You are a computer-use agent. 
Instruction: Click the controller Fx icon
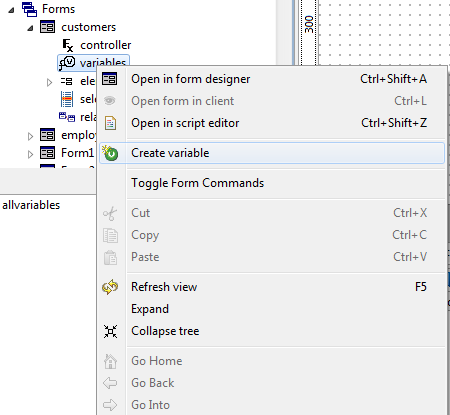click(x=68, y=45)
